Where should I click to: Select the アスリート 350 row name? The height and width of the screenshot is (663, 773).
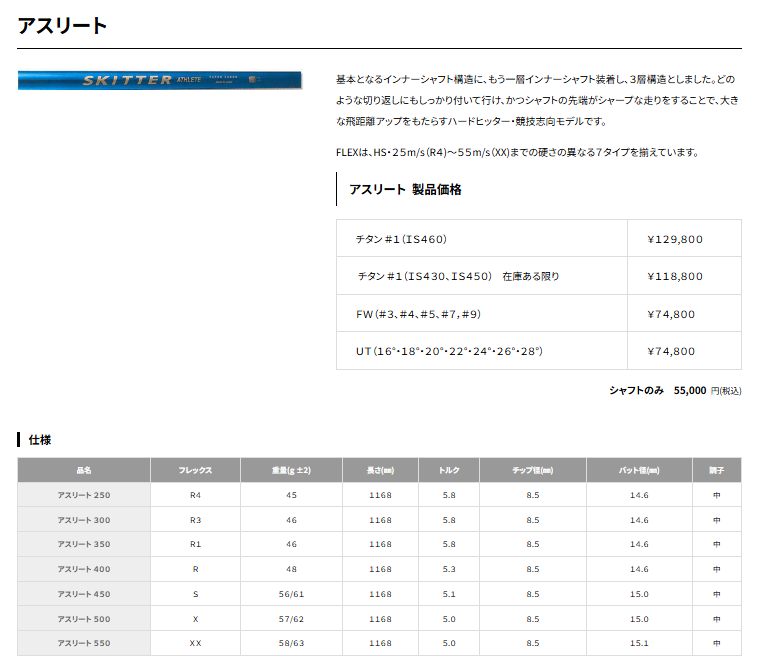coord(84,544)
